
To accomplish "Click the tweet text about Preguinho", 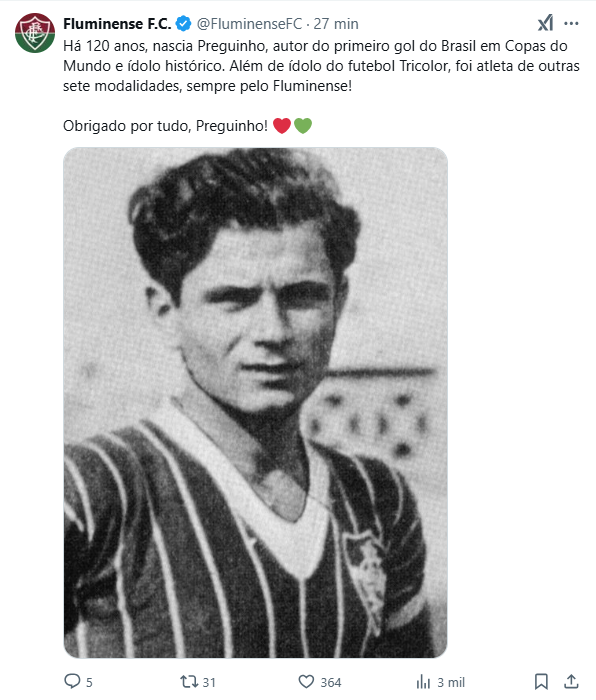I will coord(321,66).
